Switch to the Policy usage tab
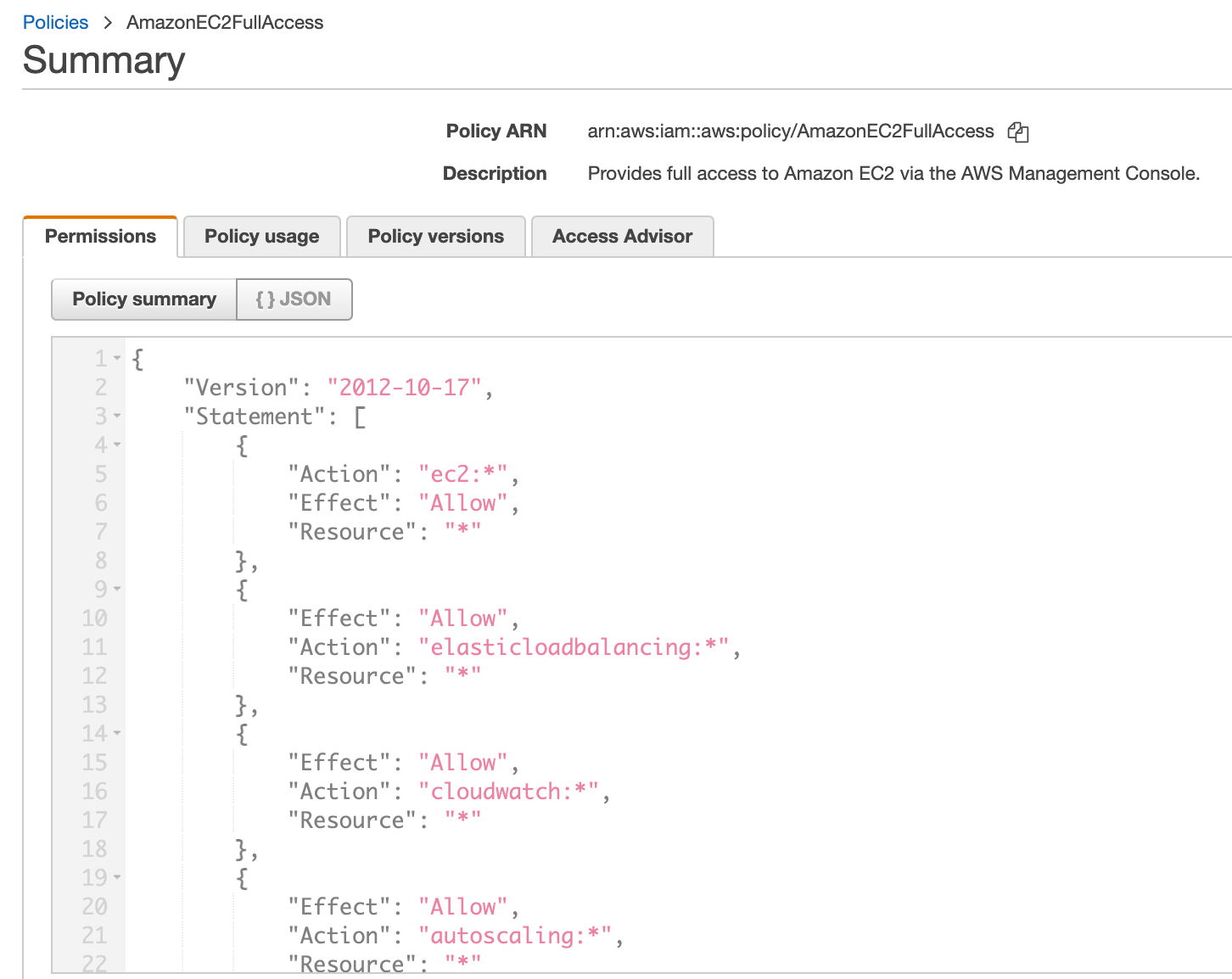1232x979 pixels. (x=261, y=236)
